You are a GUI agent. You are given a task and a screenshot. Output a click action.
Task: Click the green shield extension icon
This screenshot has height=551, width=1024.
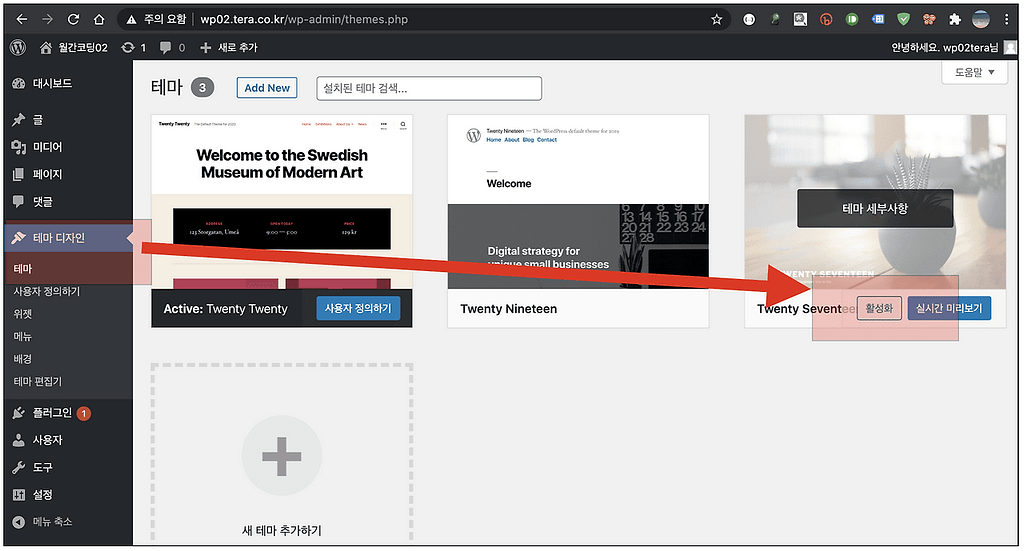point(903,19)
